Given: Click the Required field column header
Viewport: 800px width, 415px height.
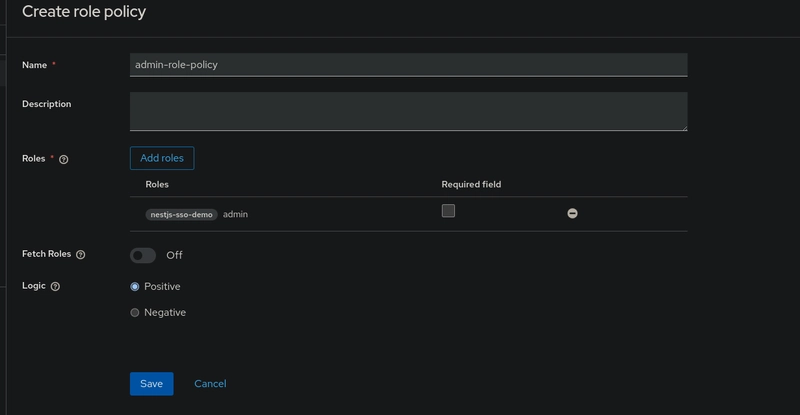Looking at the screenshot, I should tap(471, 184).
